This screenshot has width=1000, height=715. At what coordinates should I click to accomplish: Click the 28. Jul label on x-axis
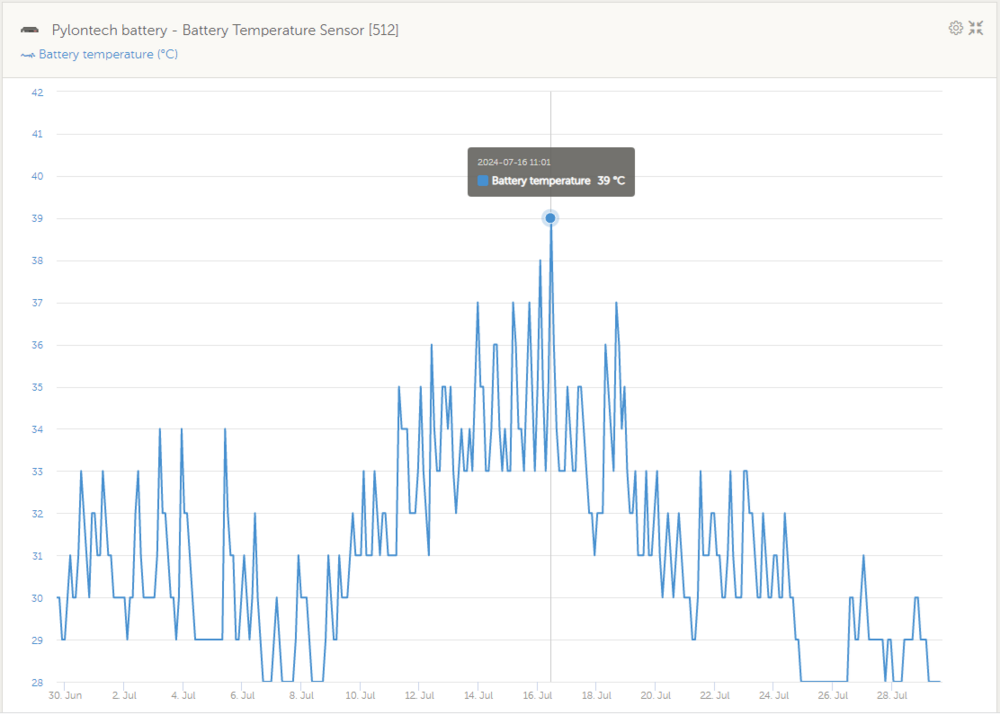tap(891, 694)
